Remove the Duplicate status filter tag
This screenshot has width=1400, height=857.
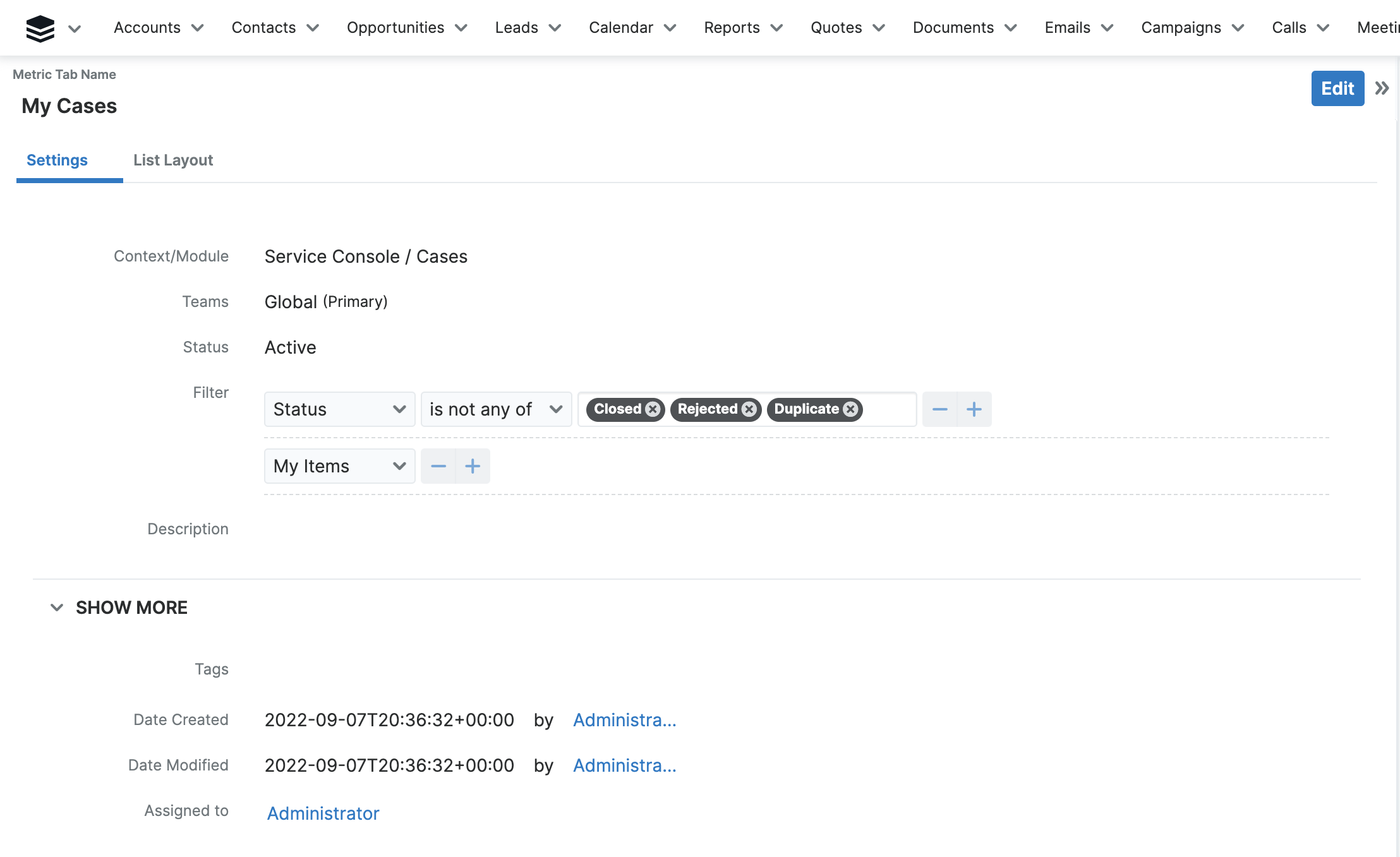click(x=850, y=409)
